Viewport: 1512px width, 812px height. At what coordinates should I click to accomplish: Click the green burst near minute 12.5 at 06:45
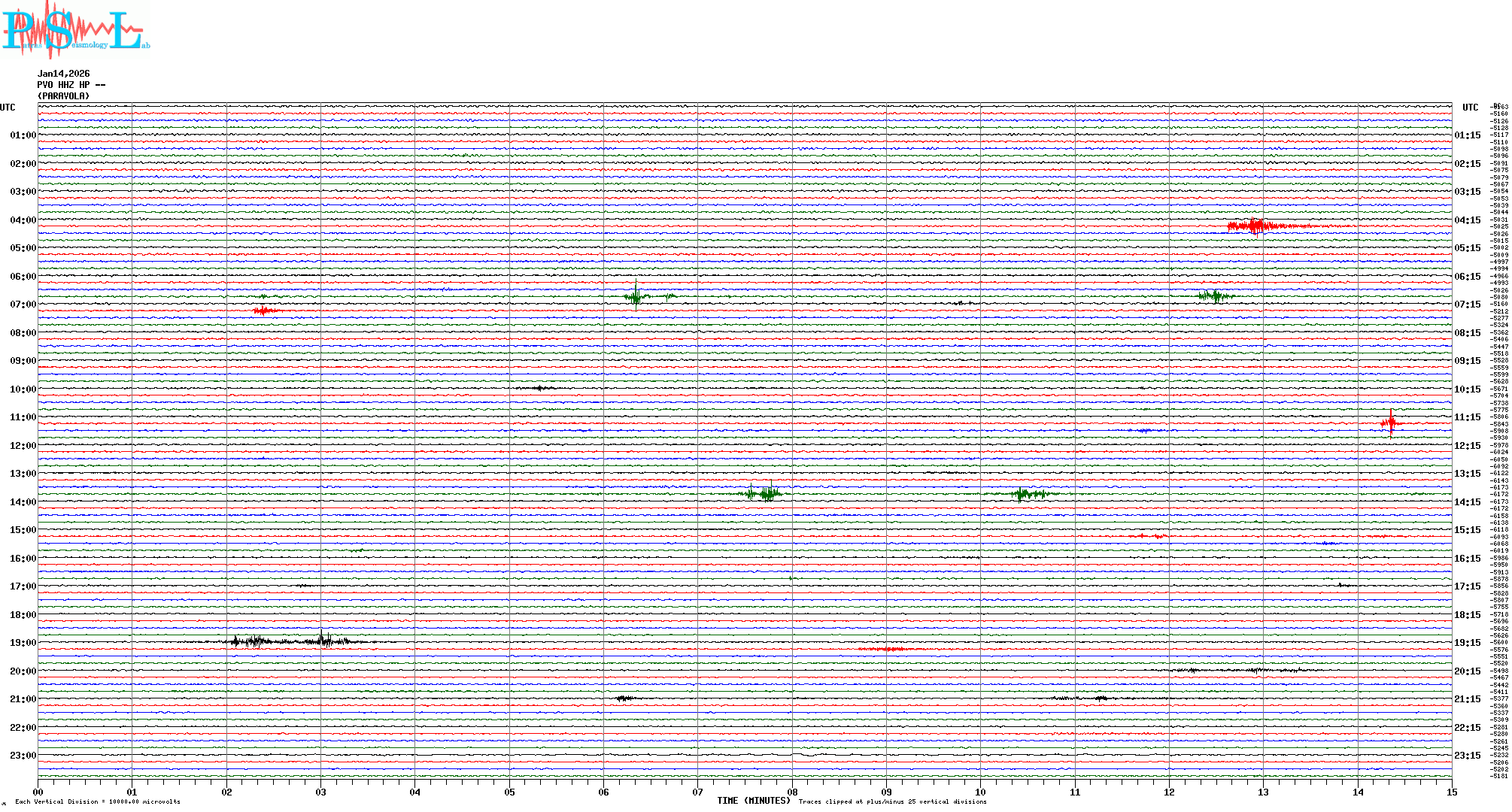pos(1213,296)
